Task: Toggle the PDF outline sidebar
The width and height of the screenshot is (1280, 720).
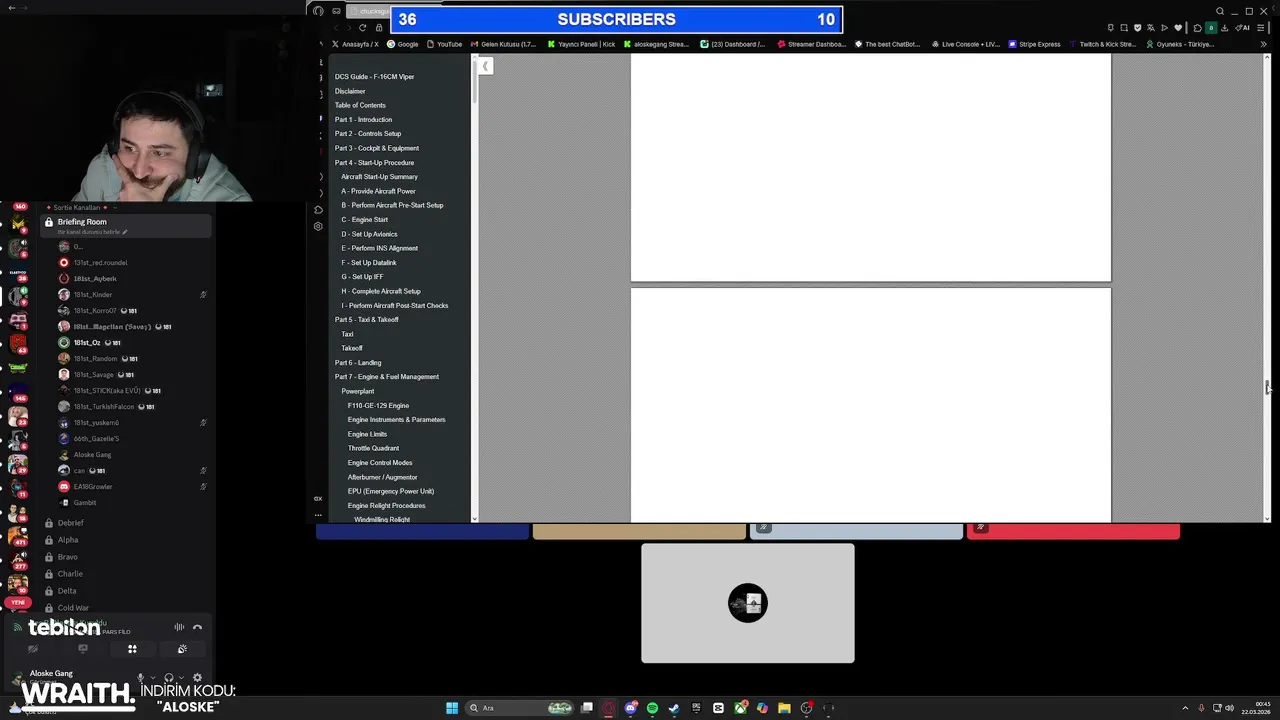Action: click(x=485, y=66)
